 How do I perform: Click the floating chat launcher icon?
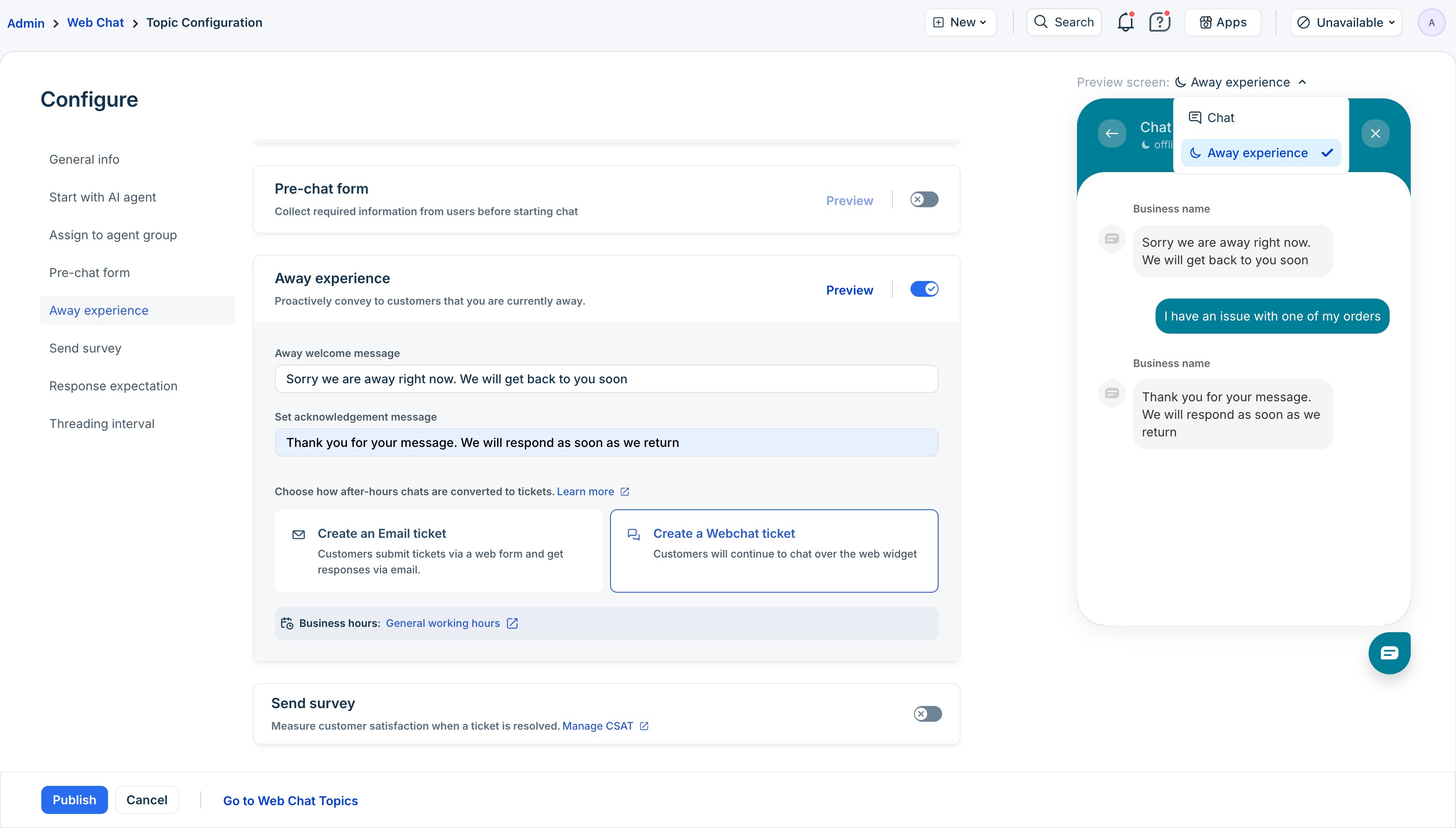[1389, 653]
